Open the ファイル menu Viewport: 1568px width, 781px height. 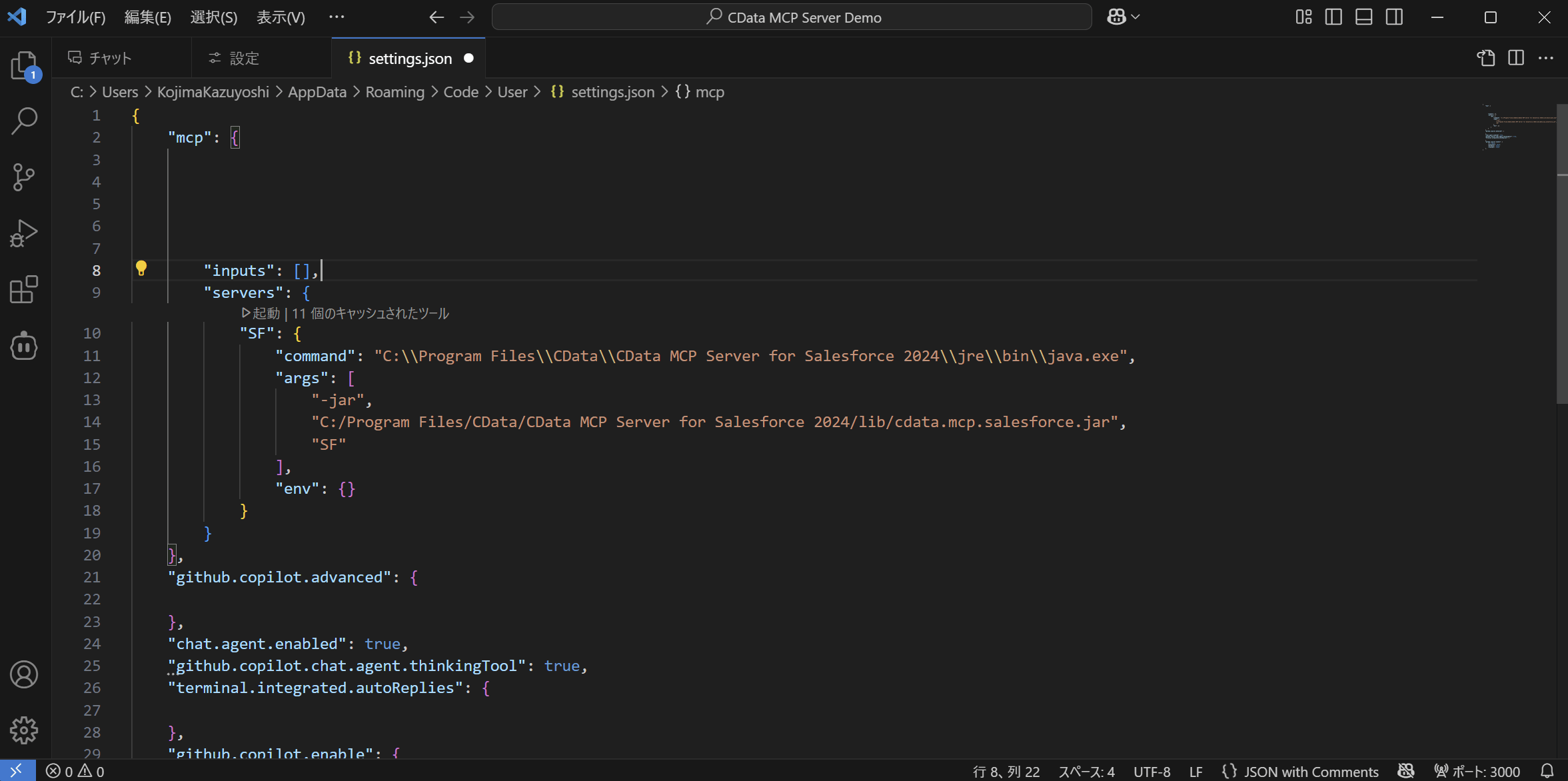75,17
